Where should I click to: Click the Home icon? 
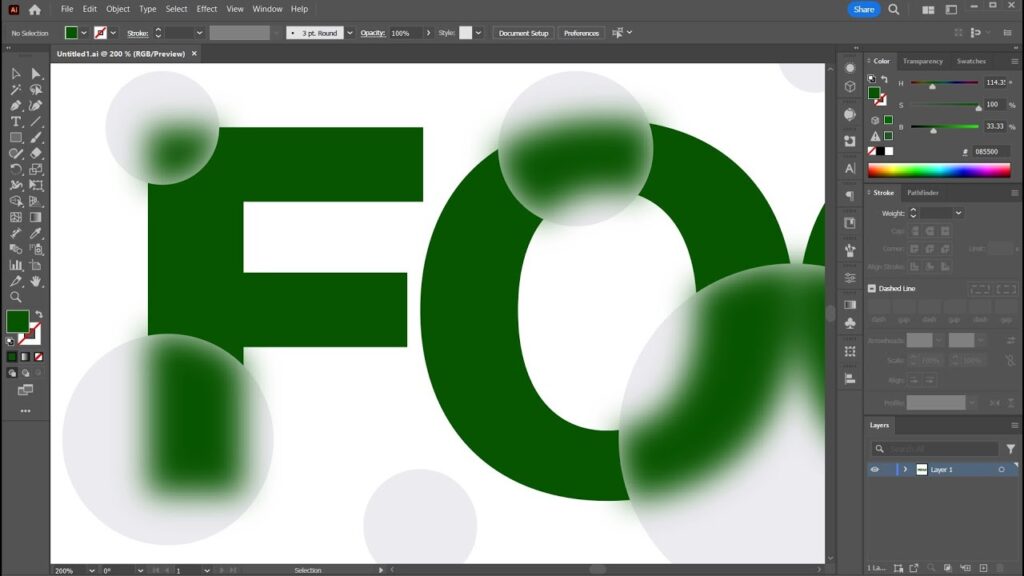click(35, 10)
